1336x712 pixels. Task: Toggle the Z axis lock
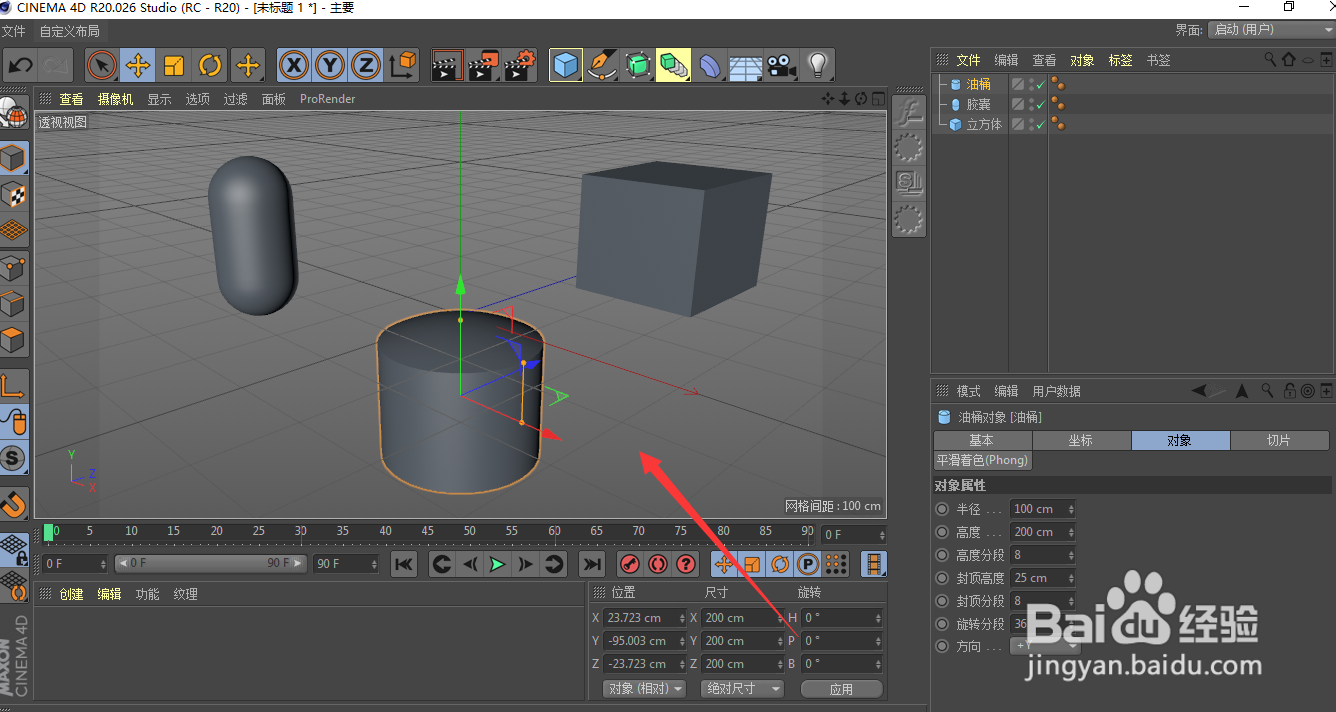click(366, 67)
